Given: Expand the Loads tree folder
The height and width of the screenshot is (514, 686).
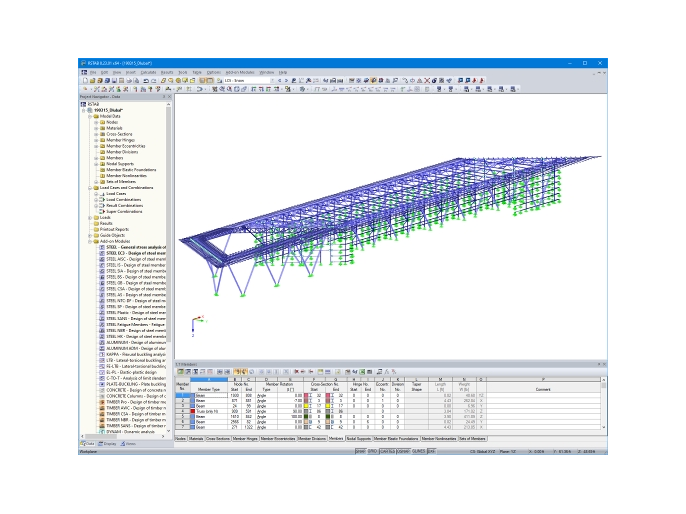Looking at the screenshot, I should (90, 217).
